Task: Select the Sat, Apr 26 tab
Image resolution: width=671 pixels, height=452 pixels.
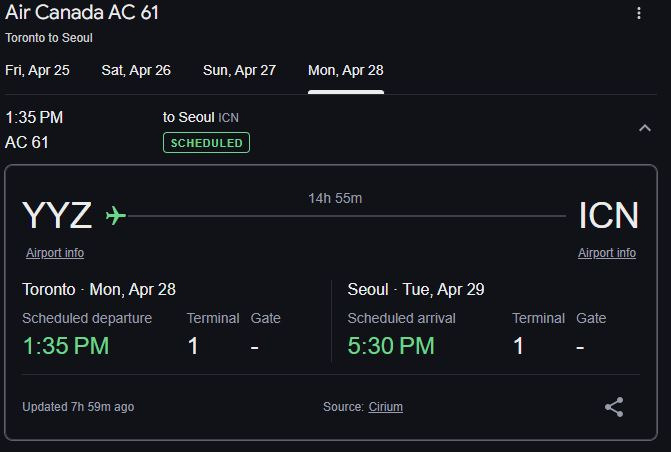Action: (136, 70)
